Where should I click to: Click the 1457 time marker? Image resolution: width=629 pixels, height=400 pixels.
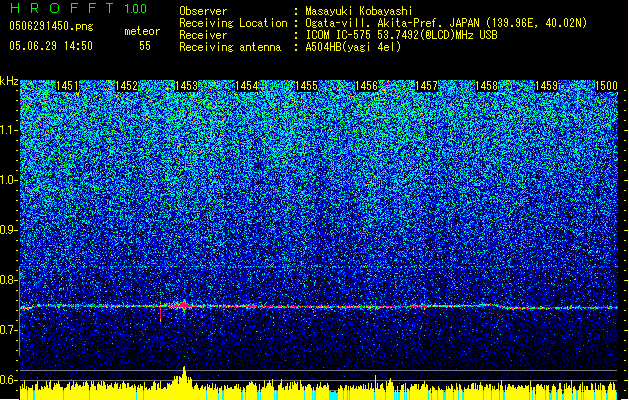coord(426,86)
